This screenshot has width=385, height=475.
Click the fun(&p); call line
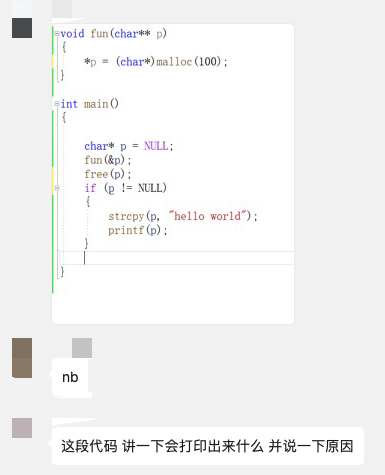tap(108, 160)
